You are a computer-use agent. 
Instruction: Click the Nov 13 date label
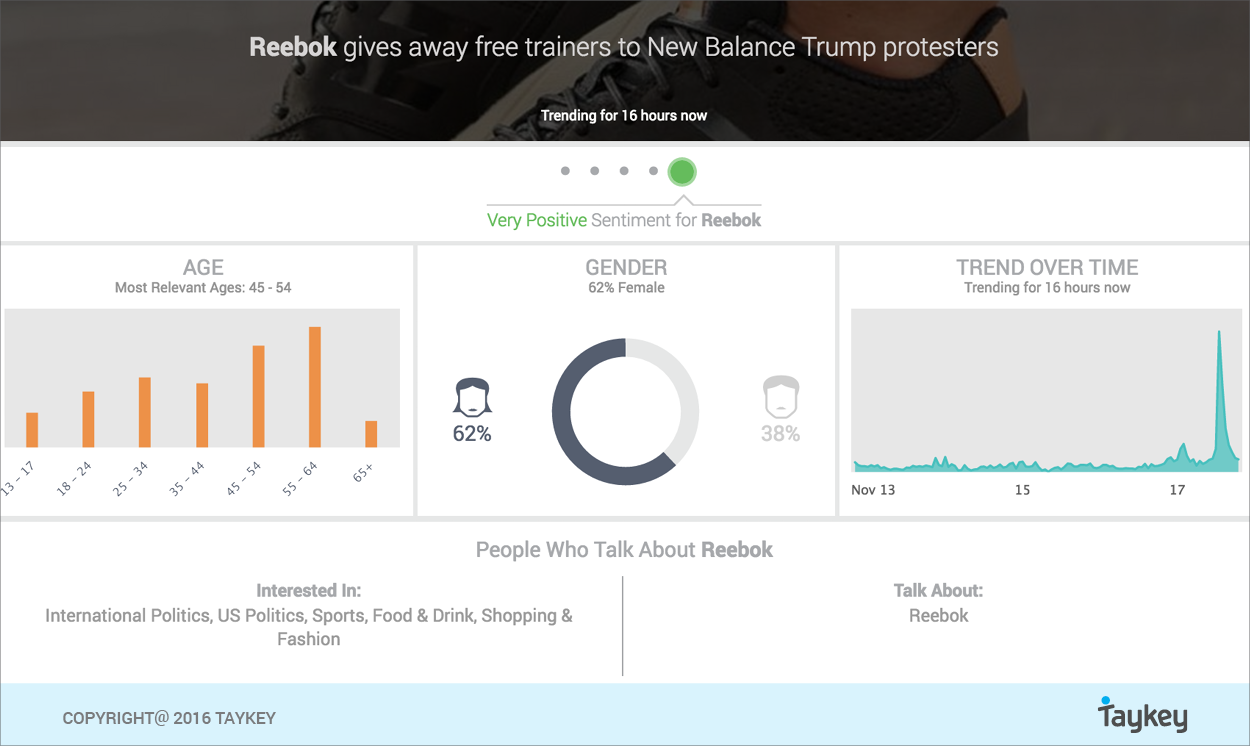click(x=873, y=490)
